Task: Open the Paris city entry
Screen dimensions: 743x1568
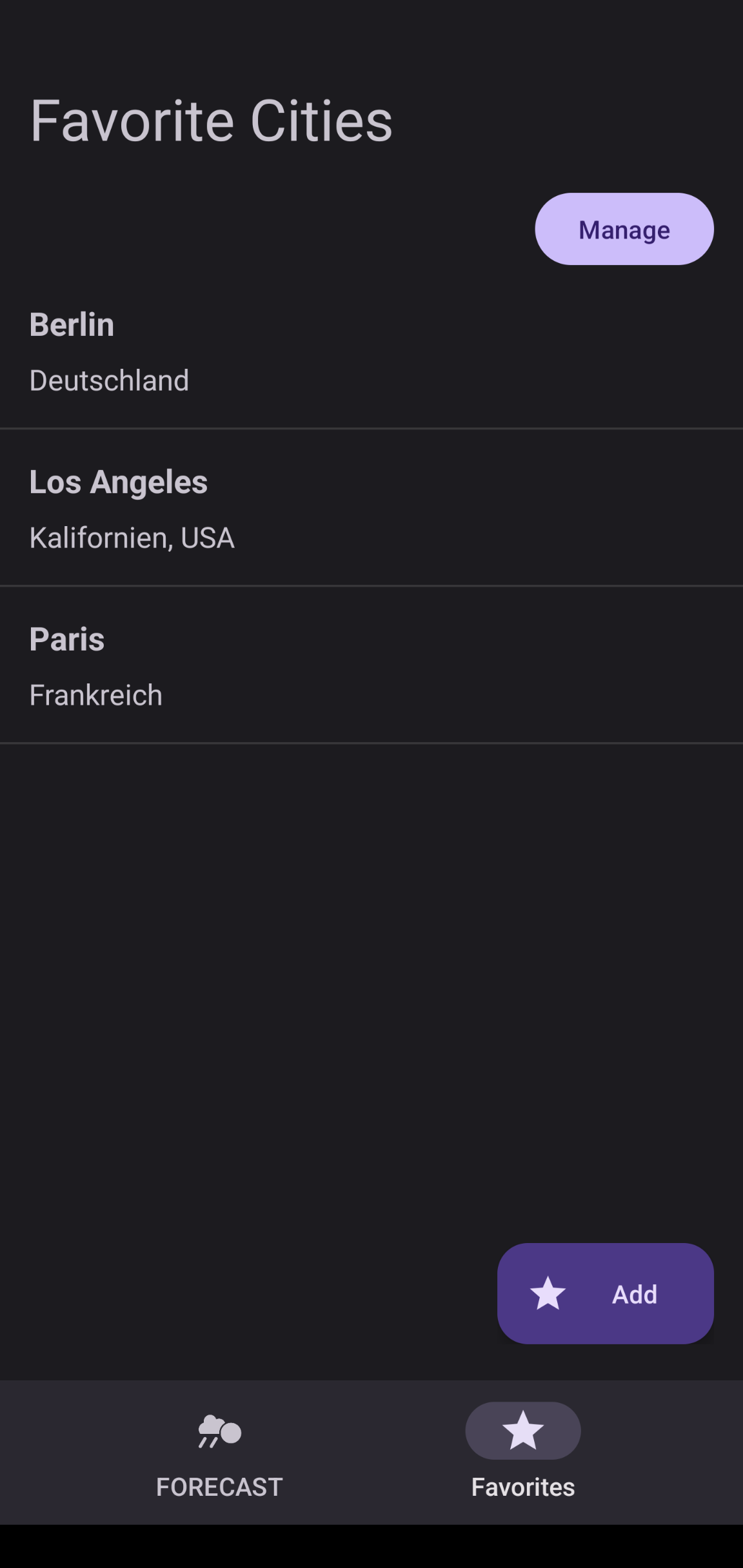Action: pyautogui.click(x=67, y=639)
